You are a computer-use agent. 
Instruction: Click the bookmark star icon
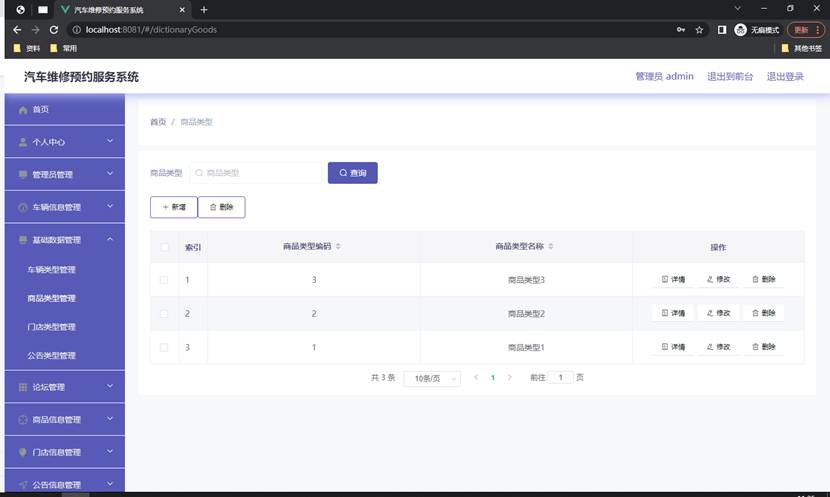699,30
